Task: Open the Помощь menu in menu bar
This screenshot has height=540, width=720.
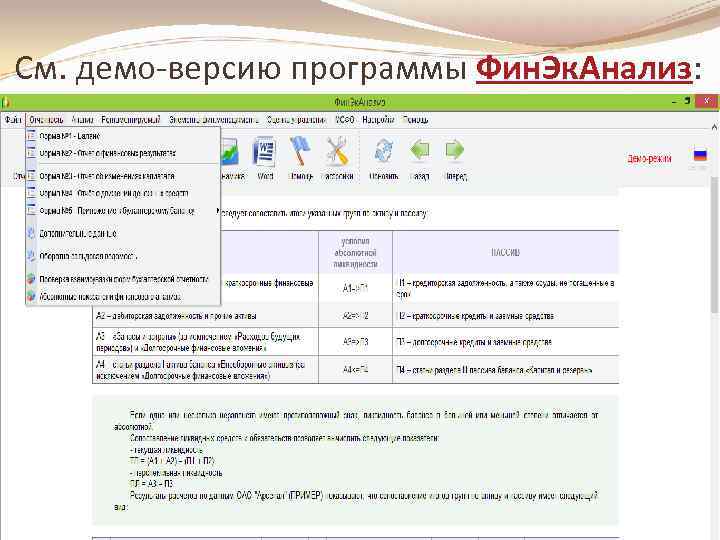Action: 415,119
